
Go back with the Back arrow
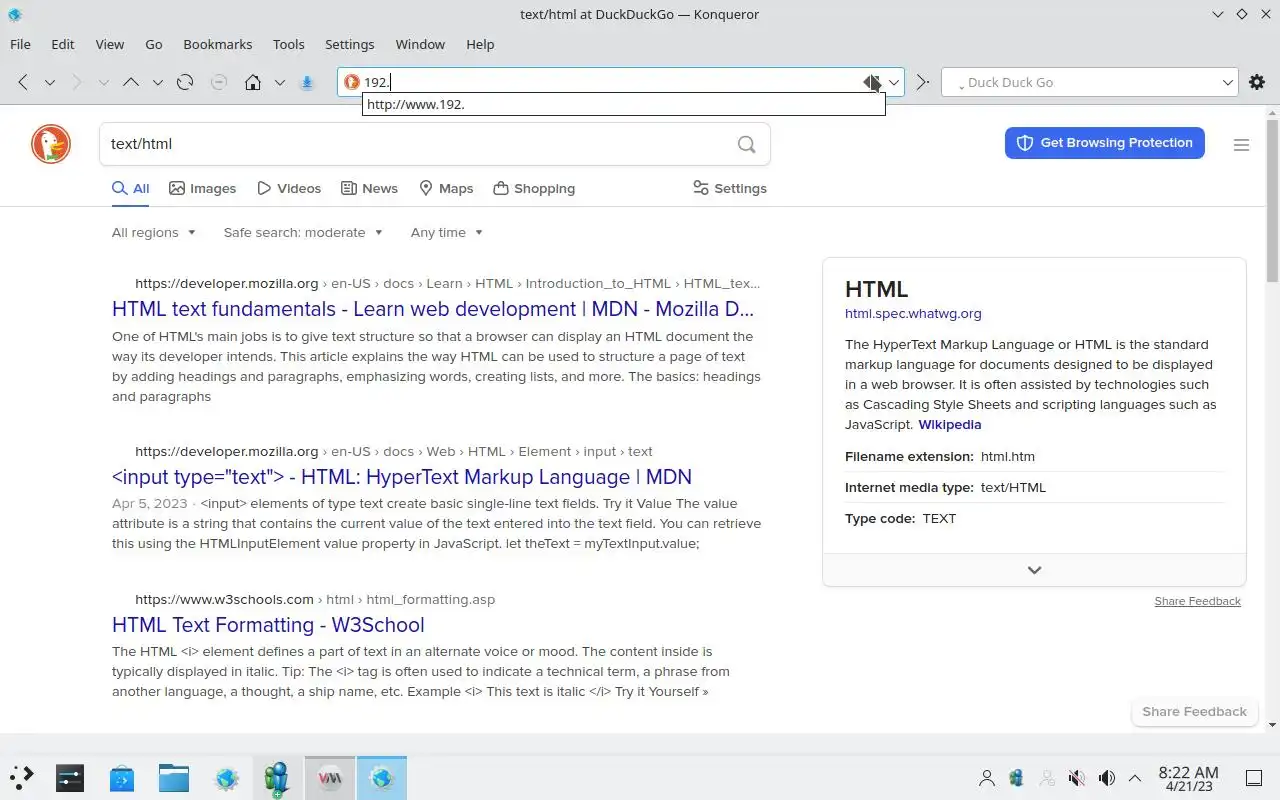pyautogui.click(x=23, y=82)
